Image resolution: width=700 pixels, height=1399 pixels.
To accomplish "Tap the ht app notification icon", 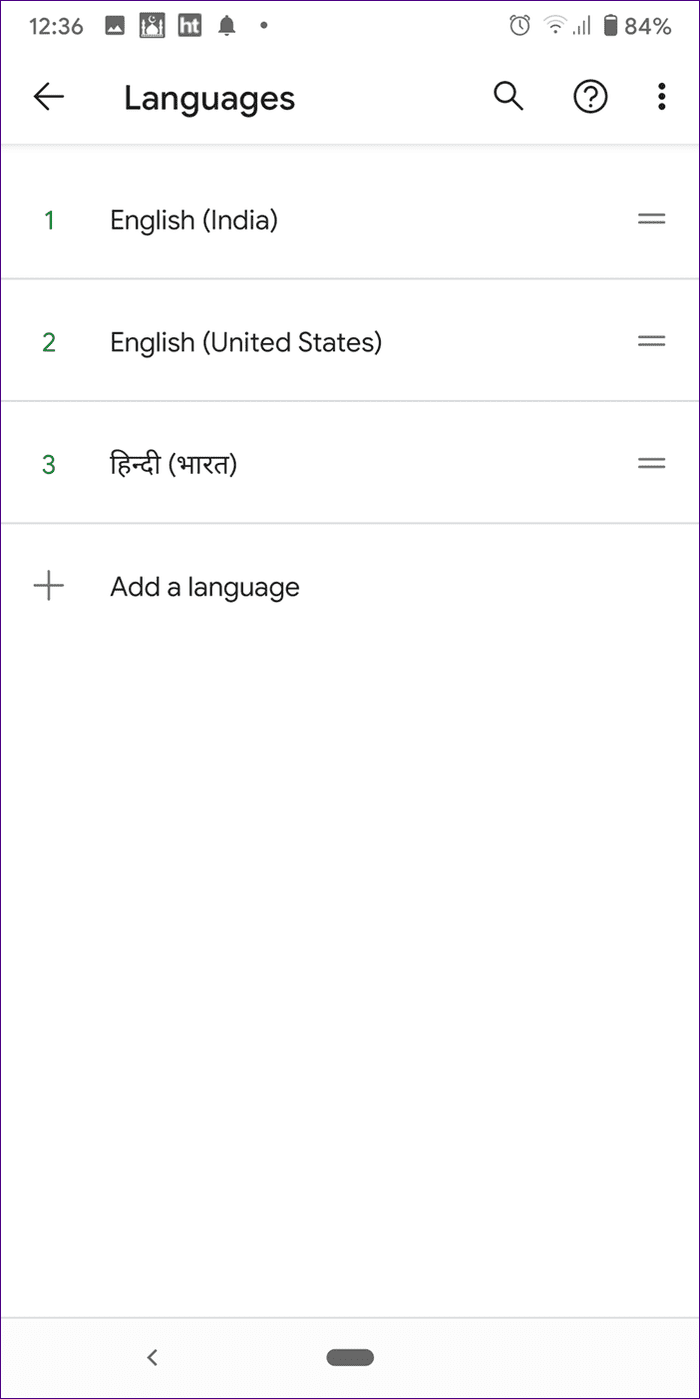I will pyautogui.click(x=189, y=27).
